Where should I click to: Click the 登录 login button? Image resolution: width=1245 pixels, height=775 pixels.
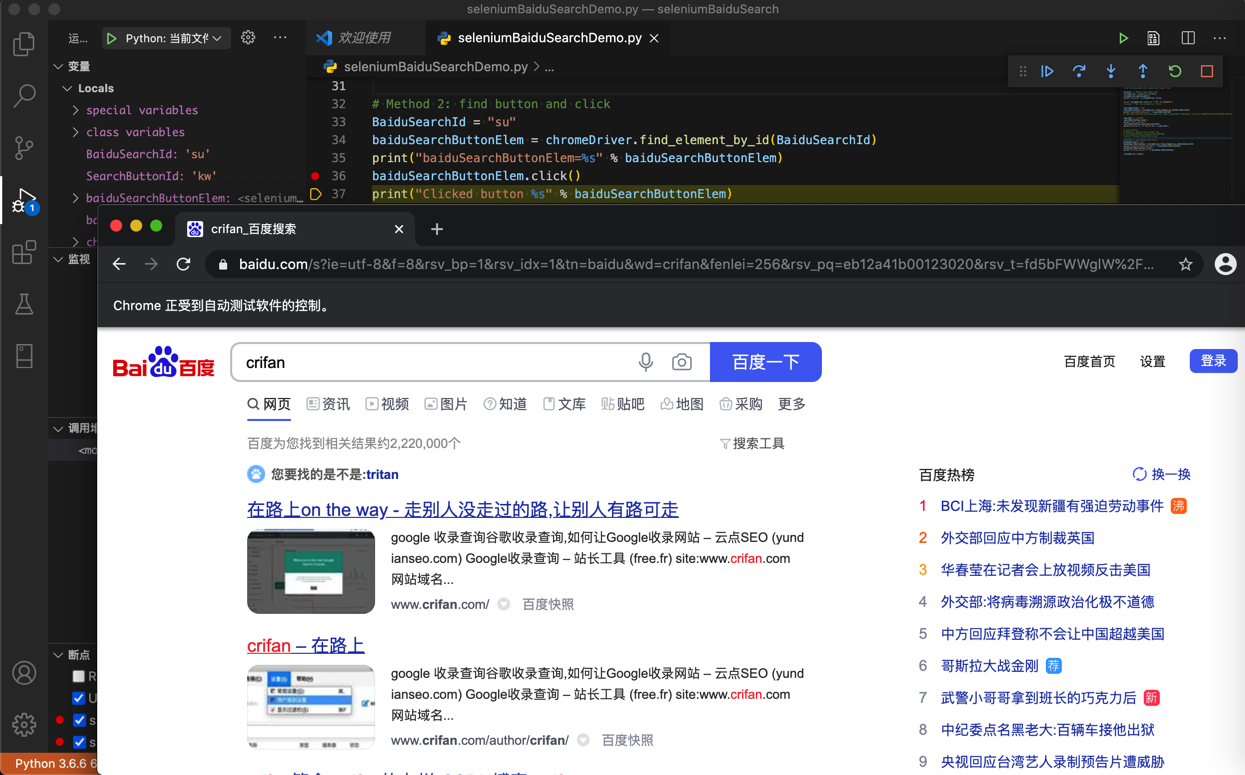click(x=1213, y=361)
